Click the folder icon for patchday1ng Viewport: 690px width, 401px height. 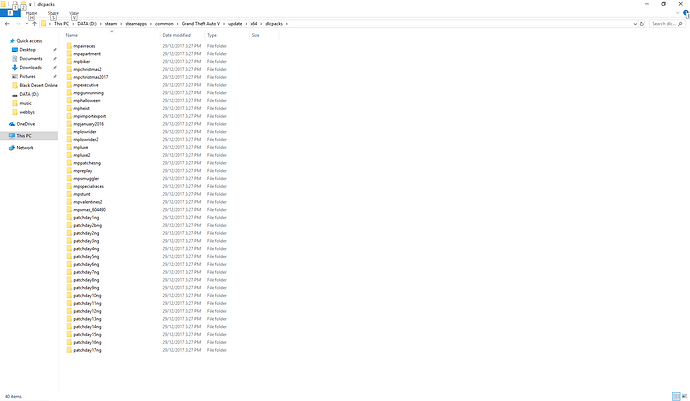[x=69, y=217]
